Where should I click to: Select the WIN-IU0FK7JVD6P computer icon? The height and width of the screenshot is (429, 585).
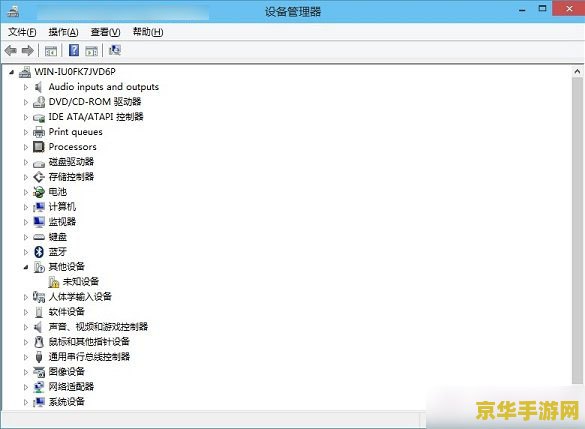(25, 72)
